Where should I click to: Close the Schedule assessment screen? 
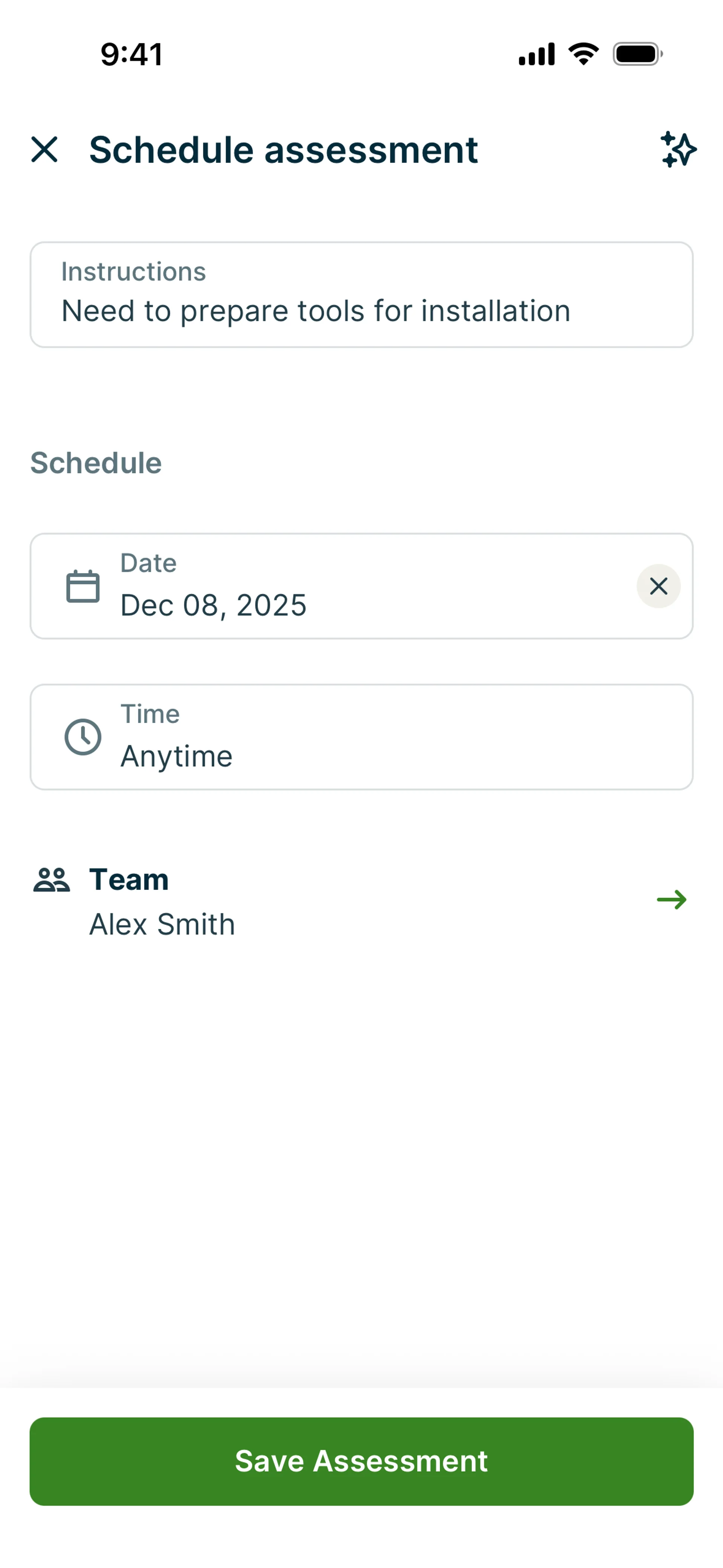pyautogui.click(x=44, y=150)
